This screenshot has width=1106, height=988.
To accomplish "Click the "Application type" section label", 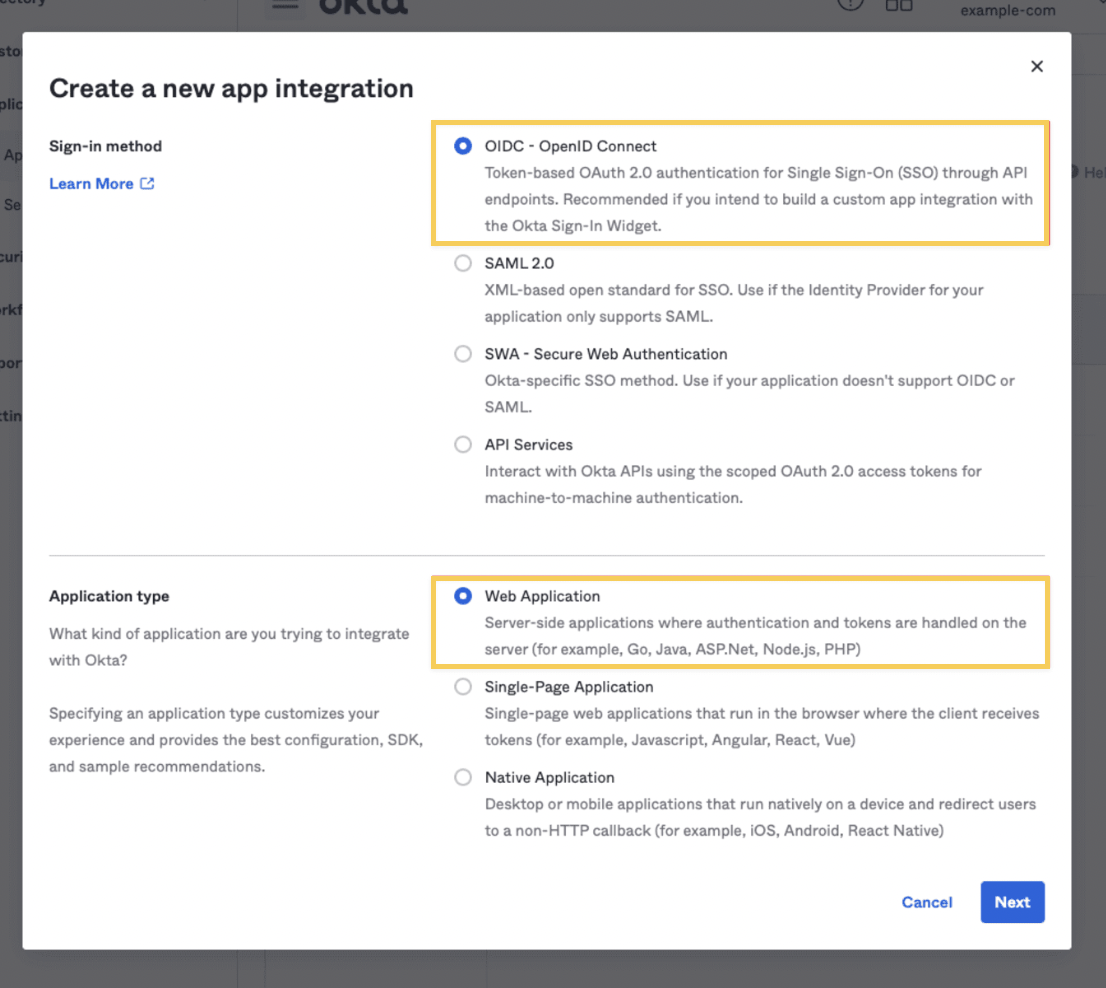I will click(109, 596).
